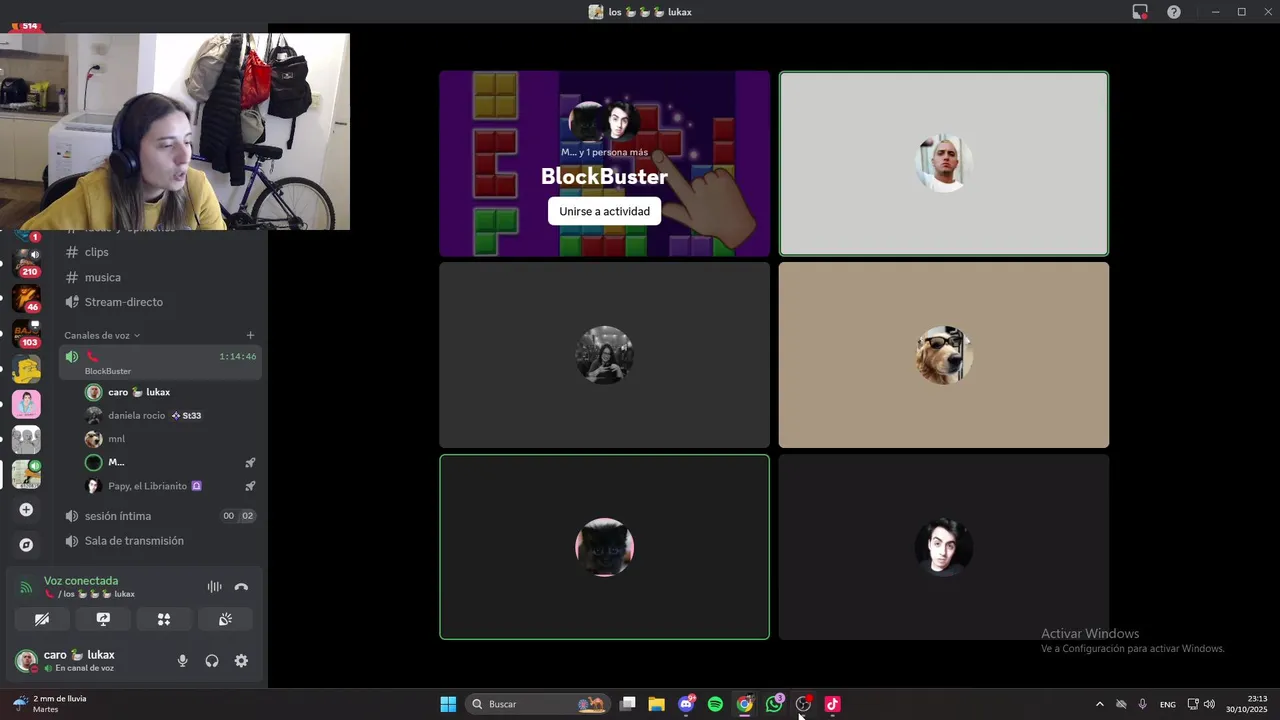Image resolution: width=1280 pixels, height=720 pixels.
Task: Open user settings gear
Action: tap(241, 661)
